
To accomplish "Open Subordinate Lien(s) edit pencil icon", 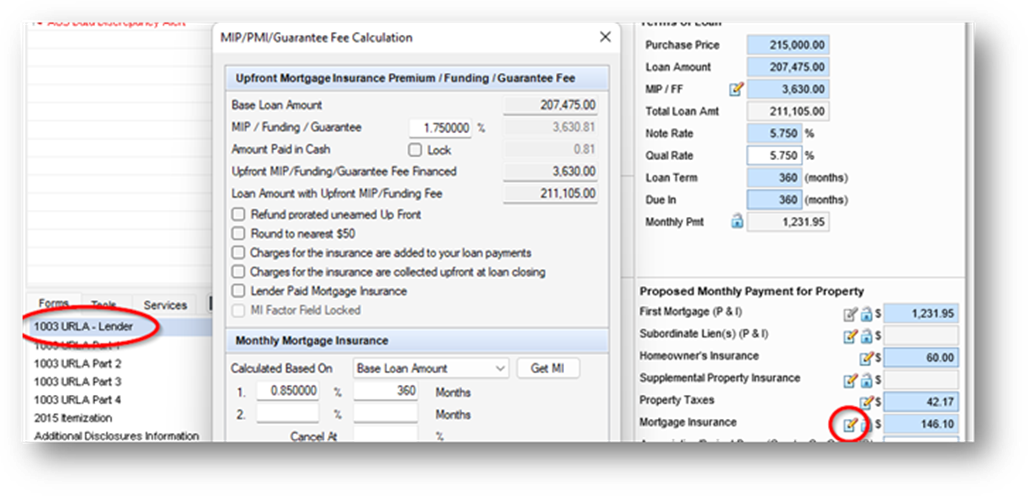I will pyautogui.click(x=850, y=336).
